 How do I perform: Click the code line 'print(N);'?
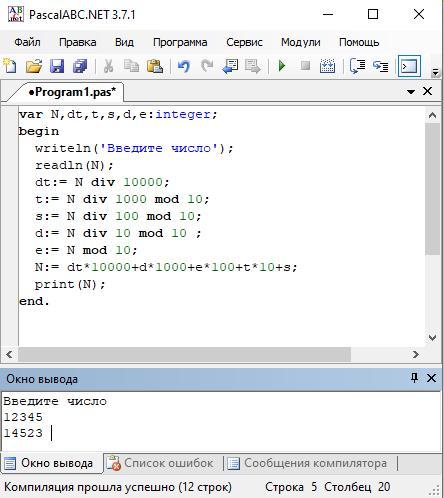pos(70,284)
